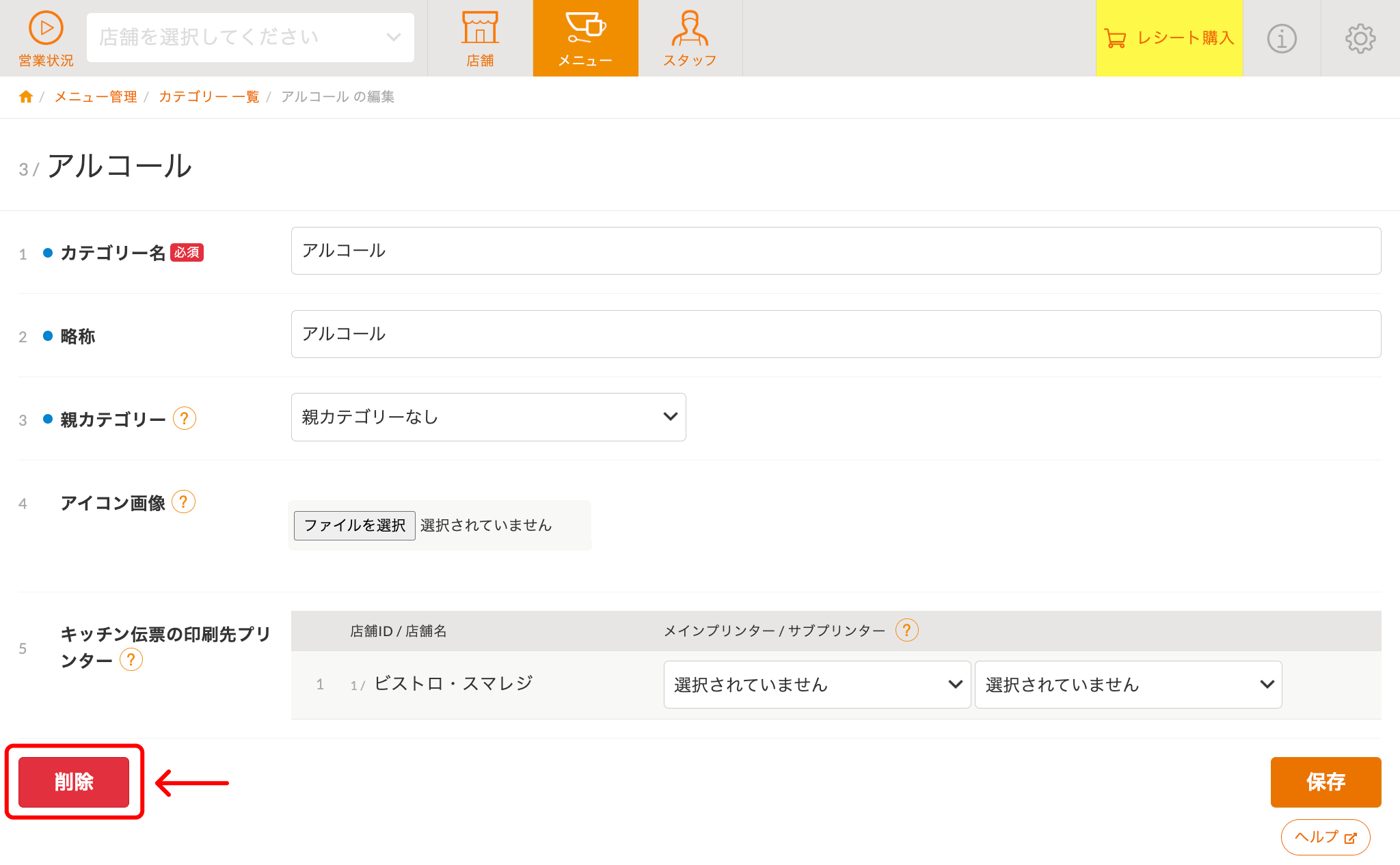1400x865 pixels.
Task: Go to メニュー管理 breadcrumb link
Action: (x=96, y=96)
